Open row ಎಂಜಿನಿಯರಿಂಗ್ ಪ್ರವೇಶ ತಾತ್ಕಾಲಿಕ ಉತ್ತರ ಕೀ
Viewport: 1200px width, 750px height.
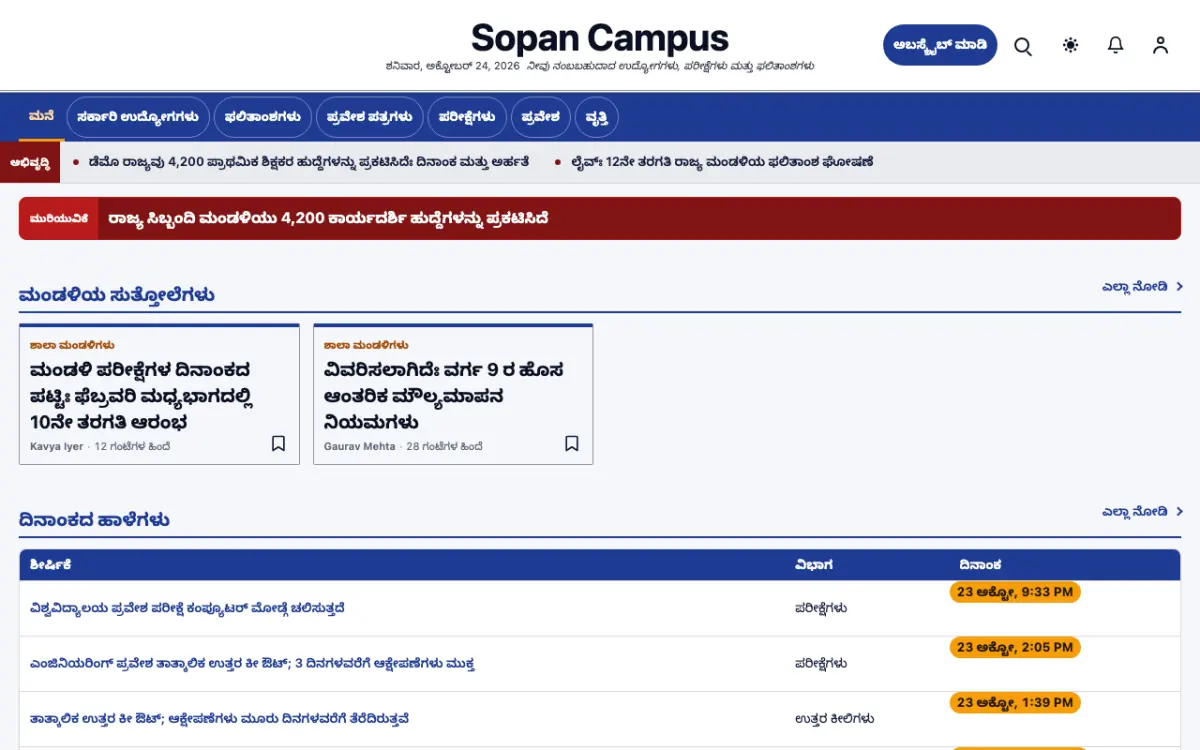point(252,663)
